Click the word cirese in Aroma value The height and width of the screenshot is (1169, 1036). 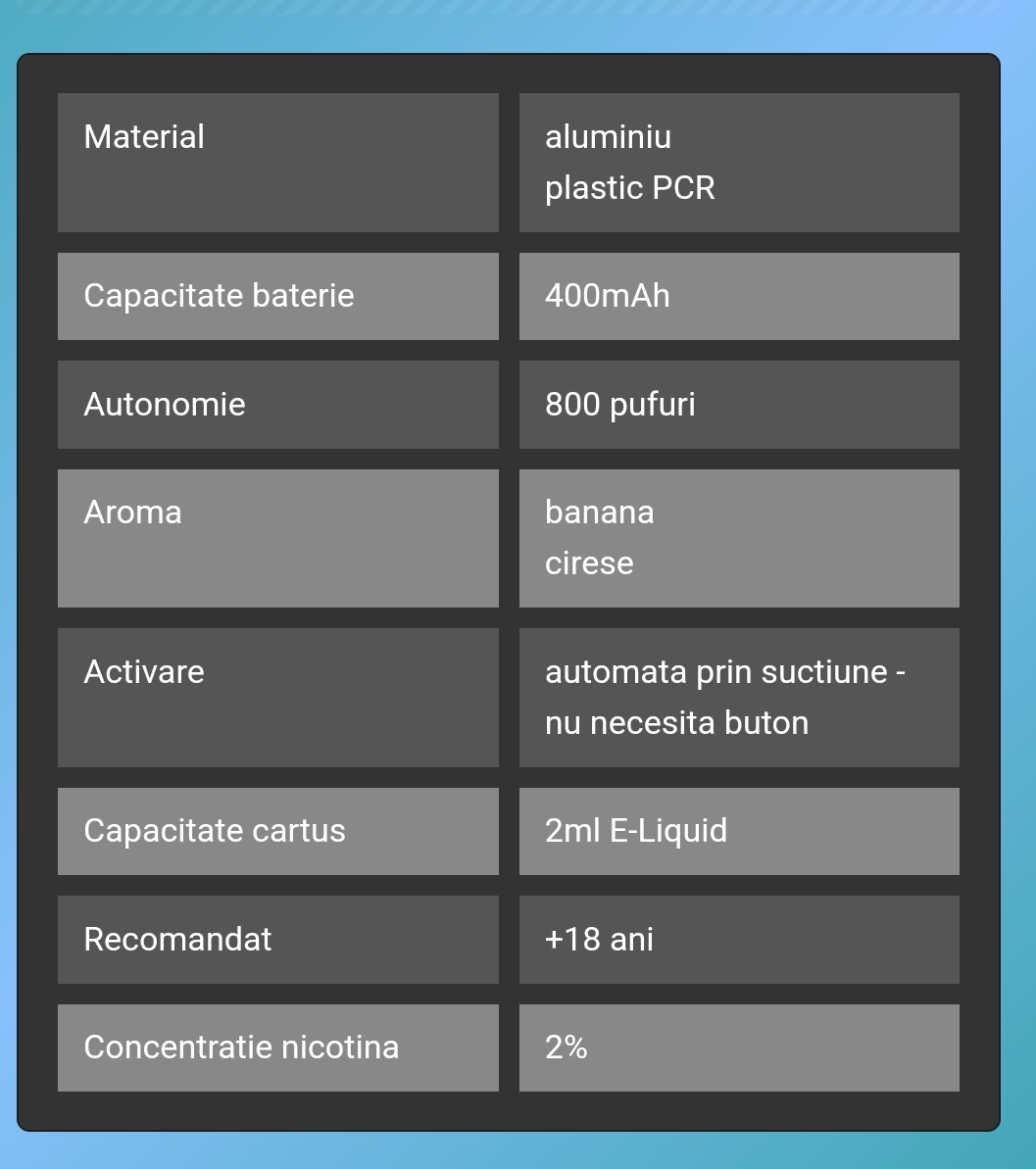[589, 563]
